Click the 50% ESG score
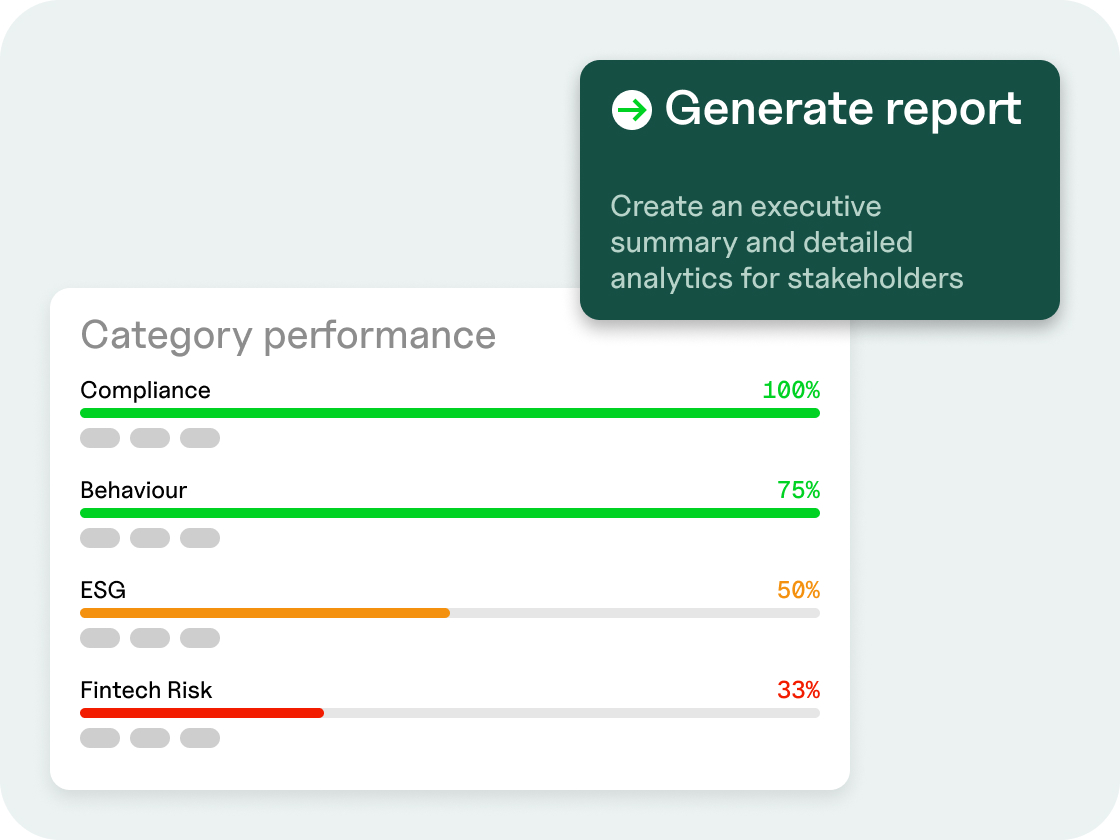The width and height of the screenshot is (1120, 840). pyautogui.click(x=798, y=590)
